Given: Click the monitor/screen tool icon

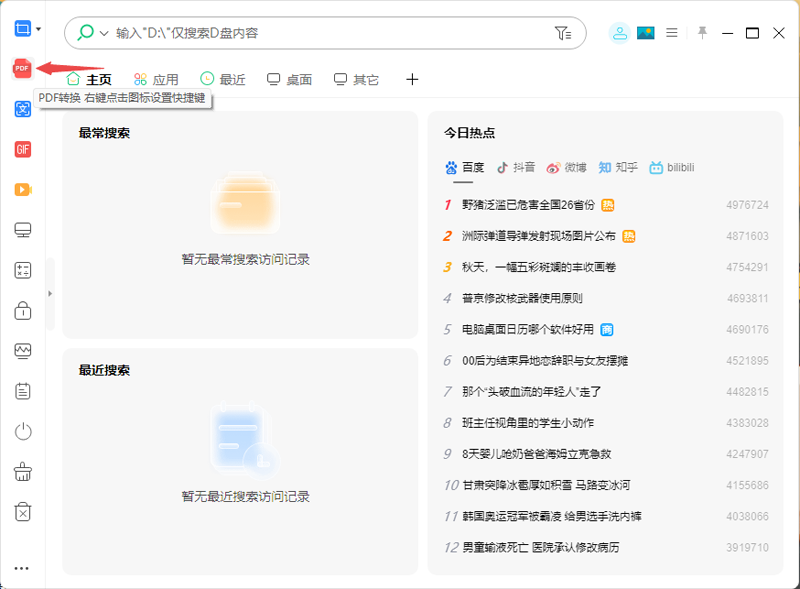Looking at the screenshot, I should pyautogui.click(x=21, y=229).
